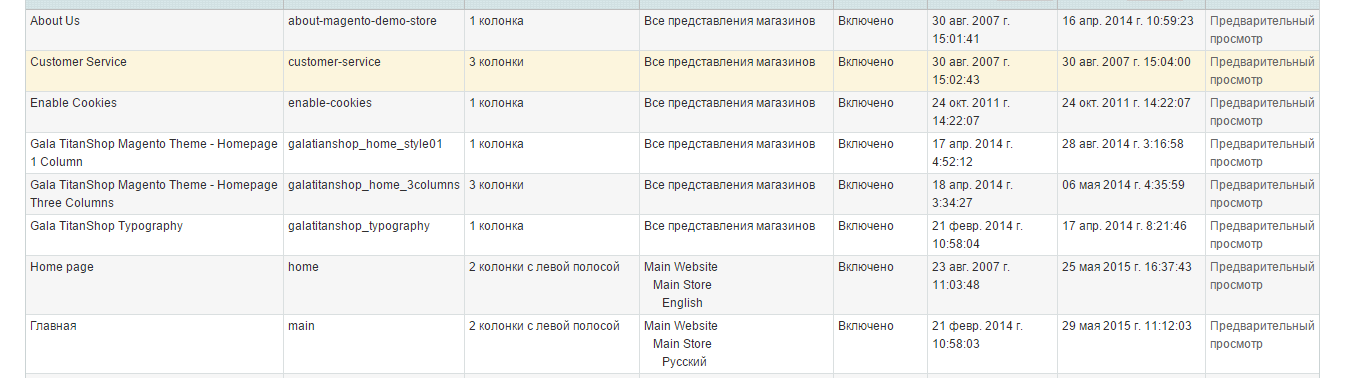Screen dimensions: 1345x378
Task: Open preview link for Home page row
Action: (1262, 276)
